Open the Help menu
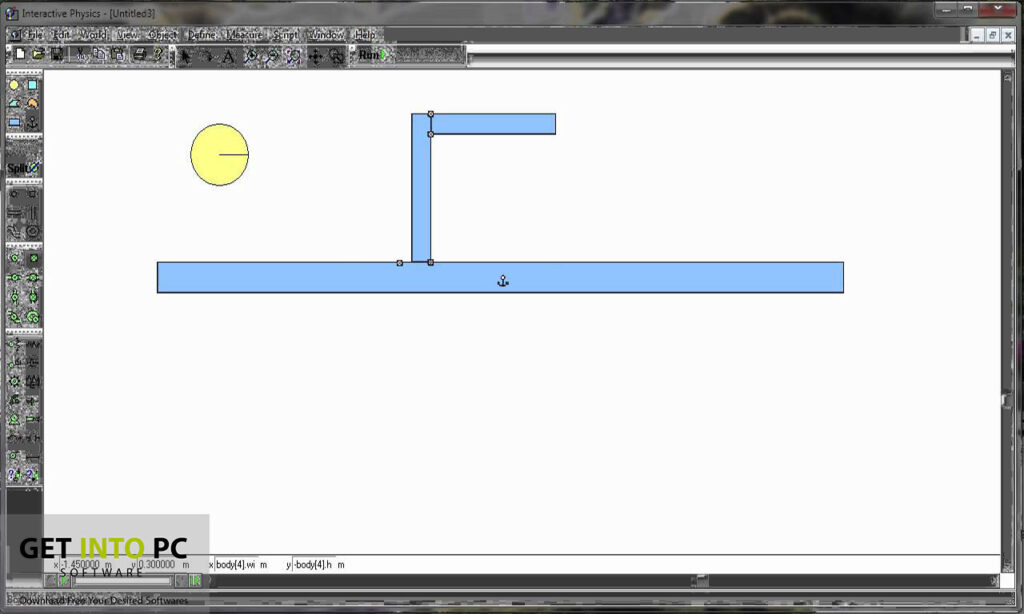 (365, 35)
